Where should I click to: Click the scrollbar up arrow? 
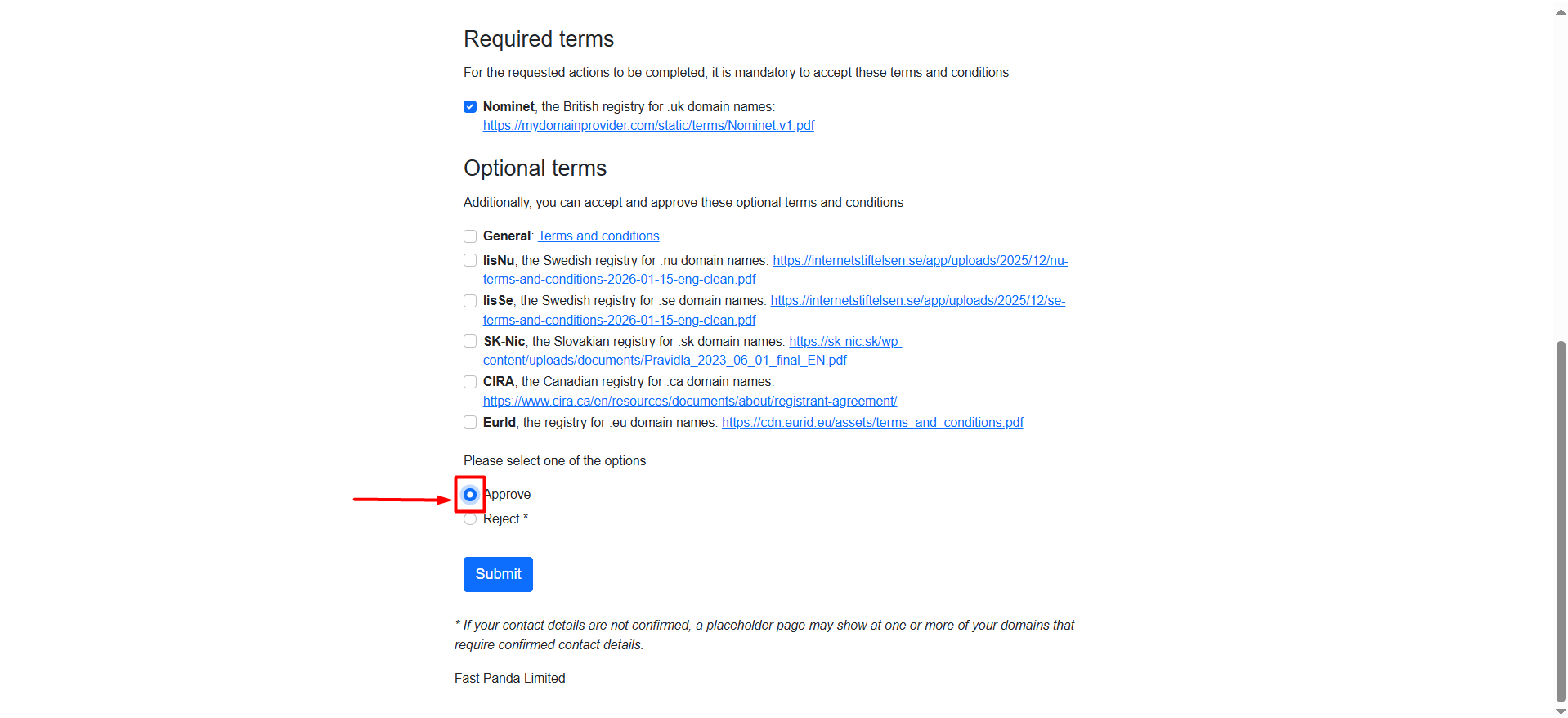1561,12
